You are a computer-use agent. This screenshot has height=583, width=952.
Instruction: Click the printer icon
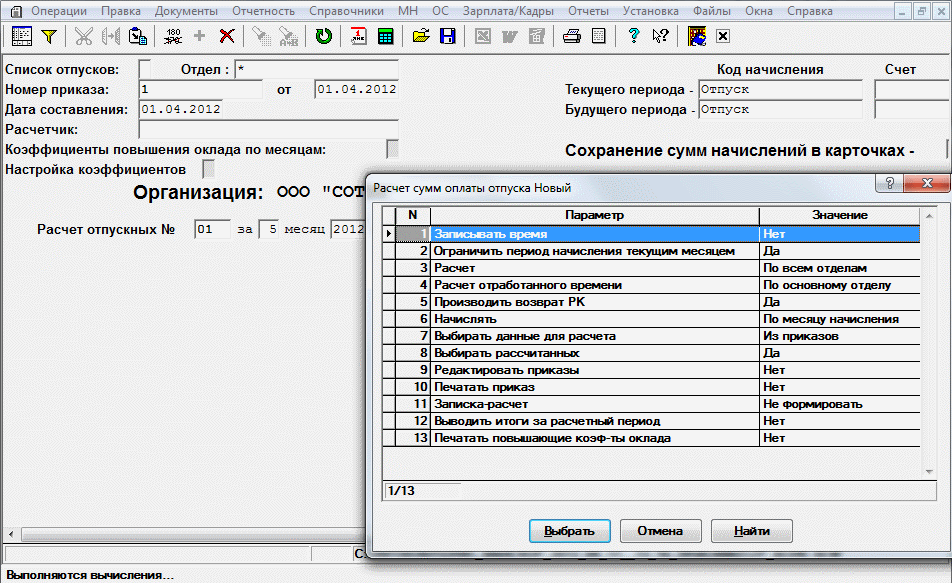point(571,36)
